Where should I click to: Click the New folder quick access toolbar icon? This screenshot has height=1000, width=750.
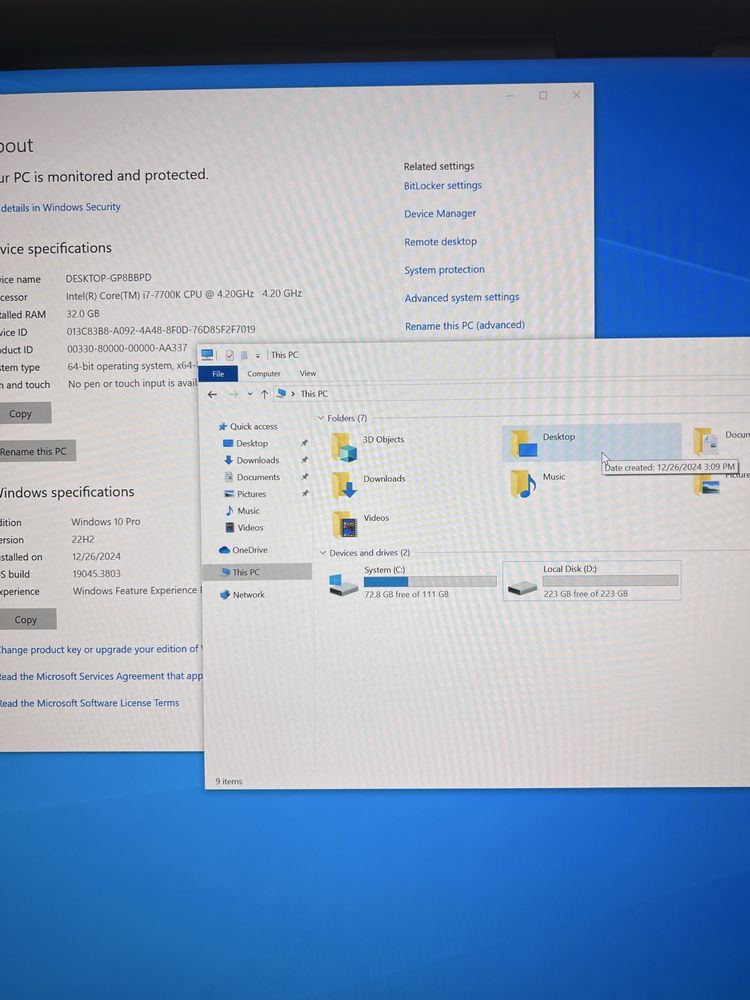coord(244,355)
